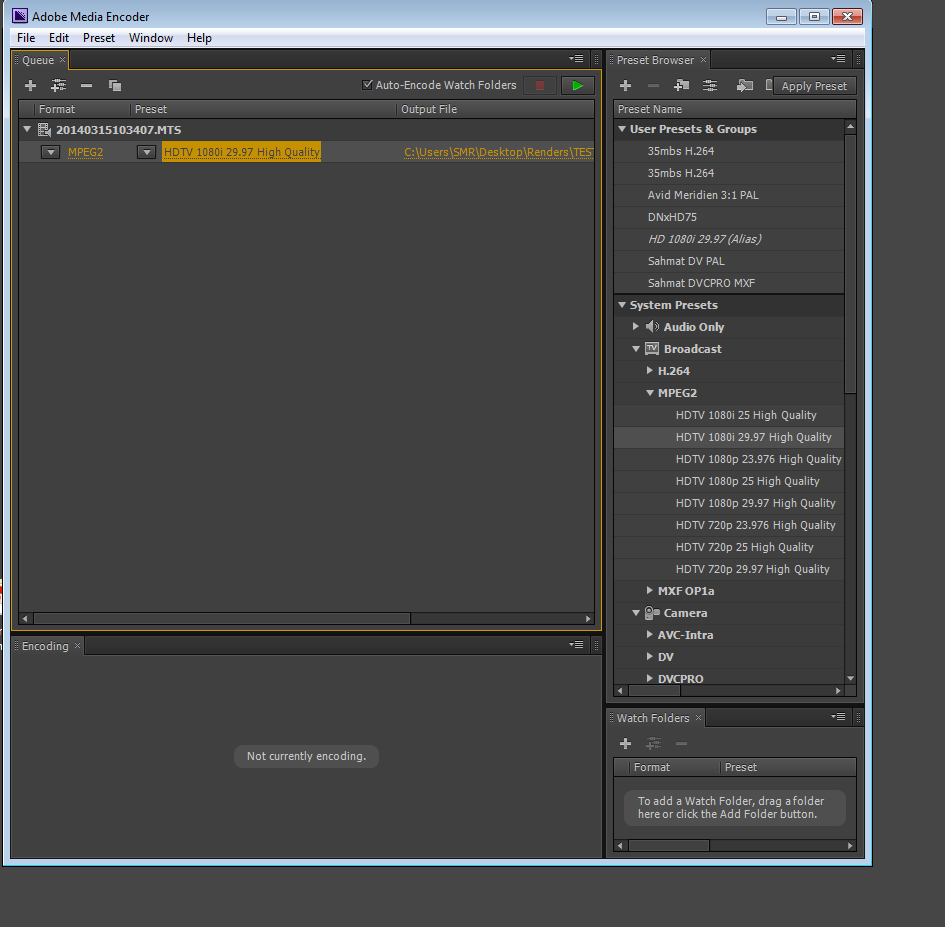Screen dimensions: 945x927
Task: Start the queue with green play button
Action: (x=577, y=86)
